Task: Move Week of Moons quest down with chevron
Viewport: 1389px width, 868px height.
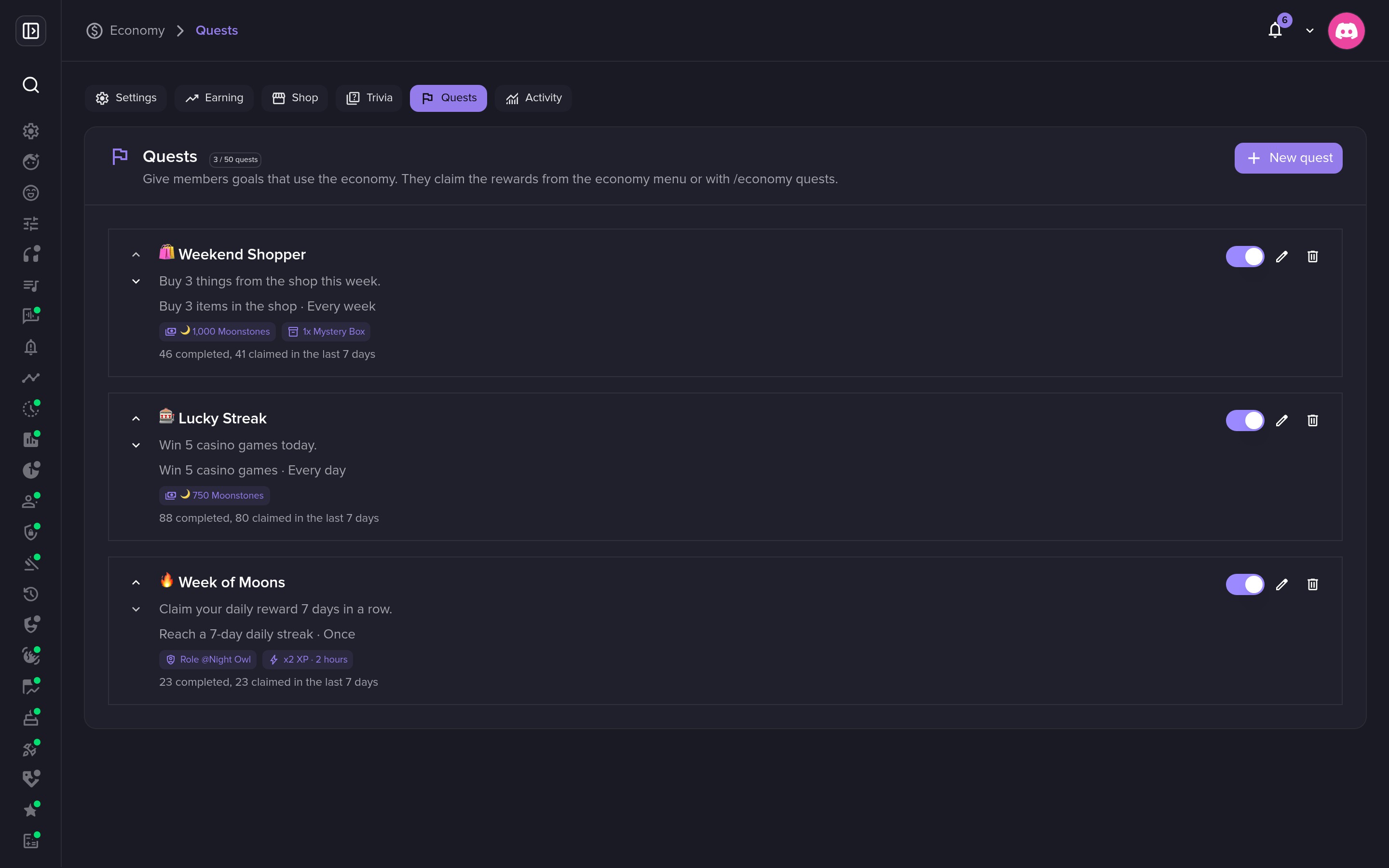Action: tap(136, 609)
